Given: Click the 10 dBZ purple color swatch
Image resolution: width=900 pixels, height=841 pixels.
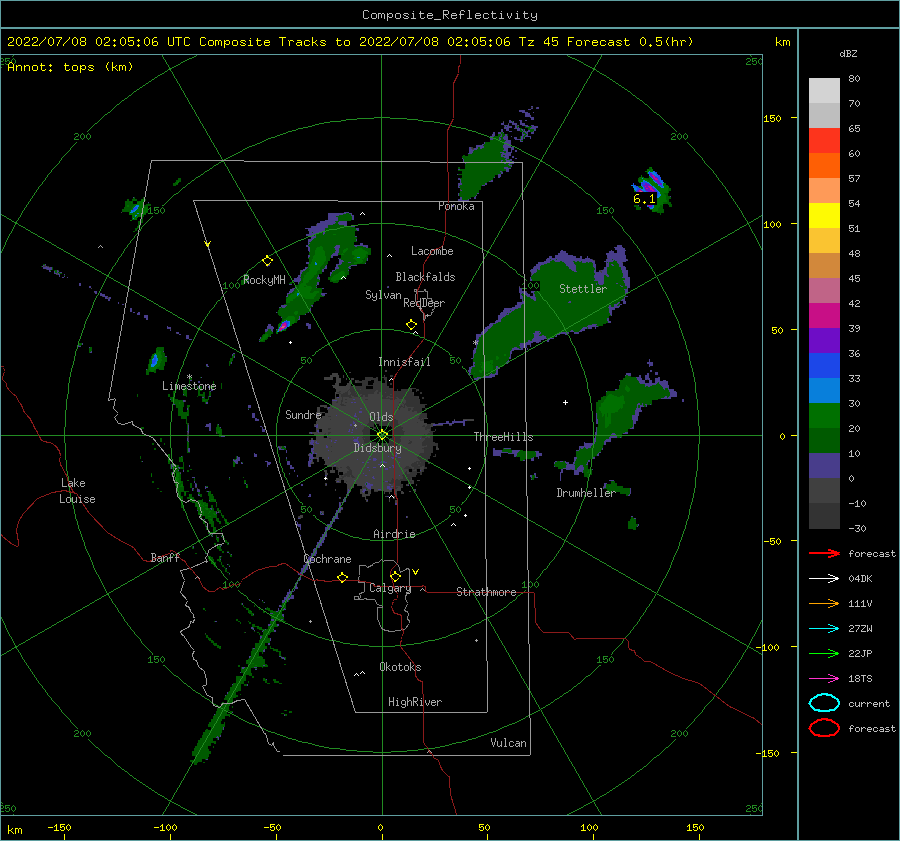Looking at the screenshot, I should (824, 465).
